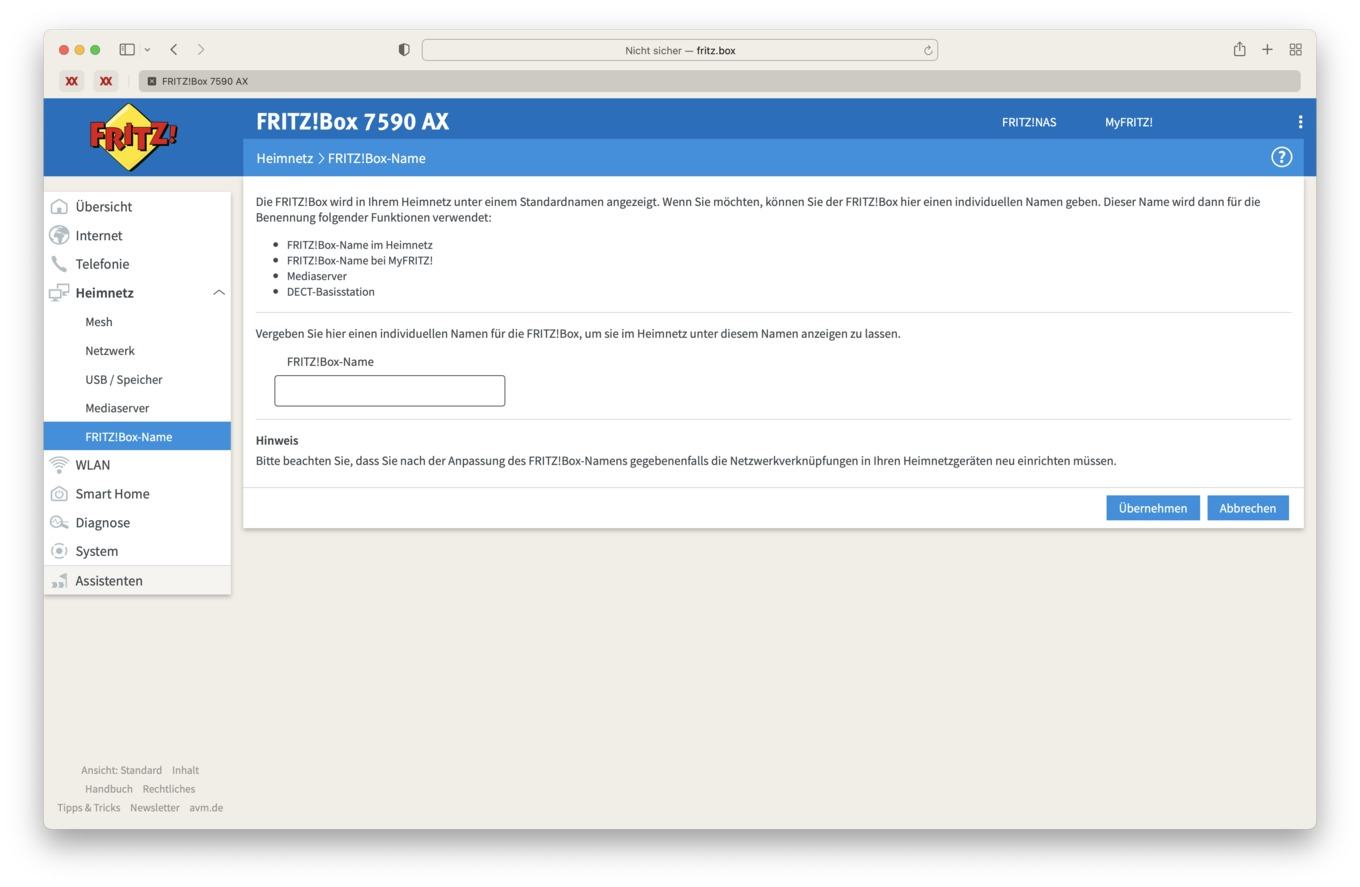Toggle Safari sidebar icon
Viewport: 1360px width, 887px height.
pos(127,49)
